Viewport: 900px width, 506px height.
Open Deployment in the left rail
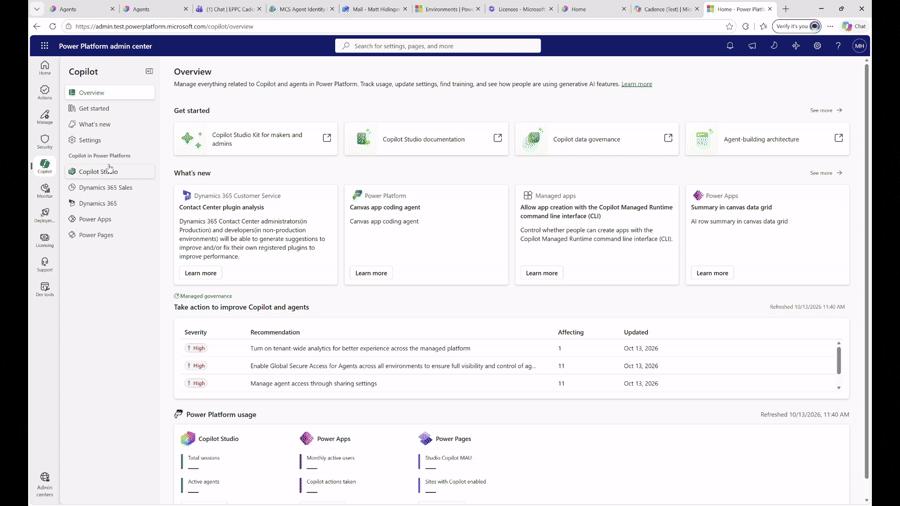(44, 215)
